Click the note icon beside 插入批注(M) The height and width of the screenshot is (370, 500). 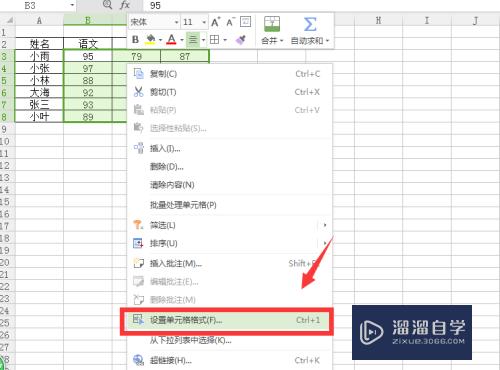pos(138,263)
